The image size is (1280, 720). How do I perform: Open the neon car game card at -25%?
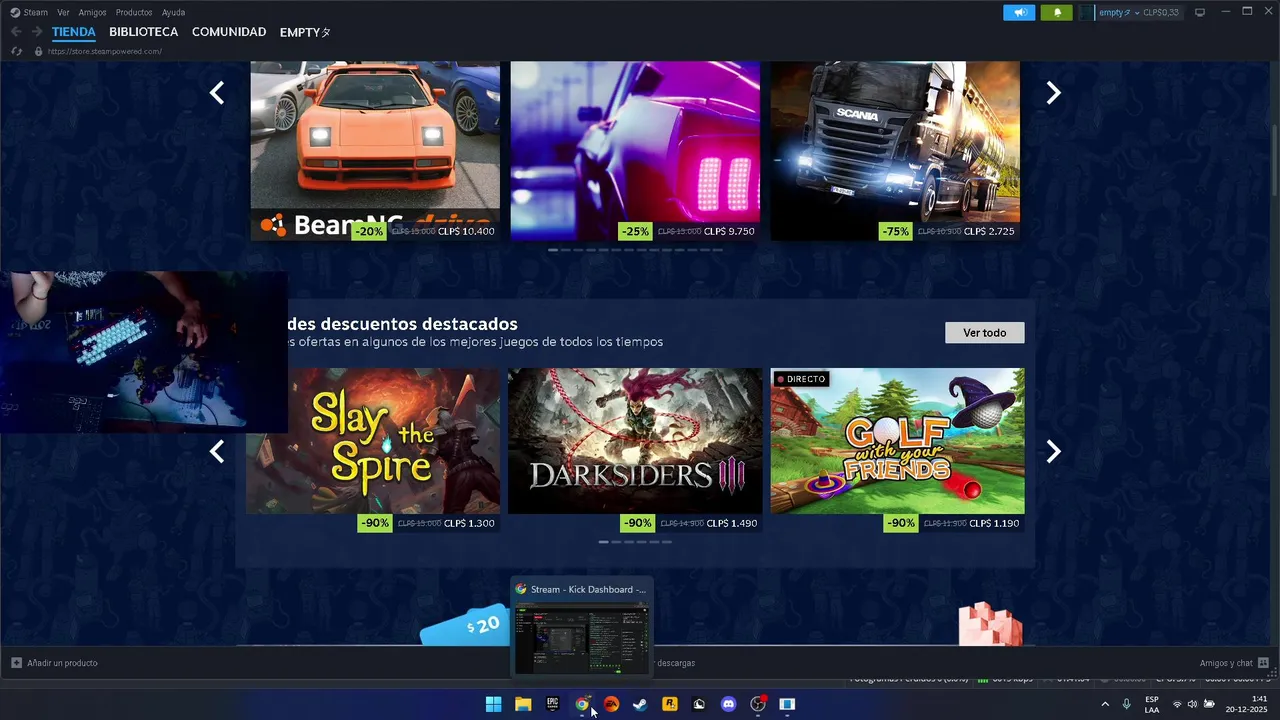coord(635,150)
